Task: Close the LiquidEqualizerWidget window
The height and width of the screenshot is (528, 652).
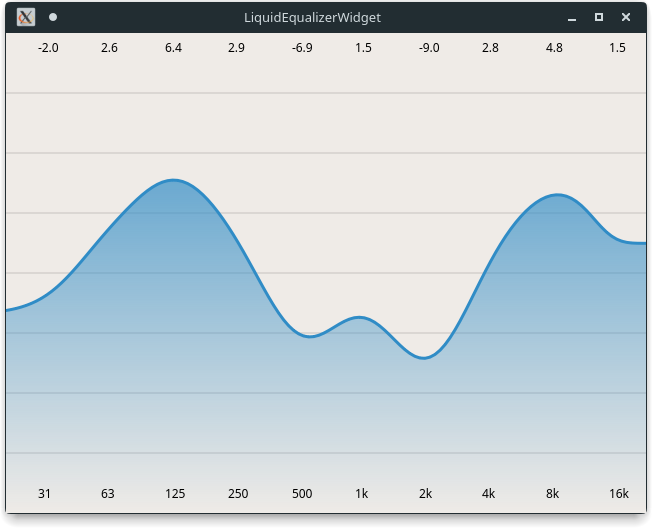Action: tap(626, 17)
